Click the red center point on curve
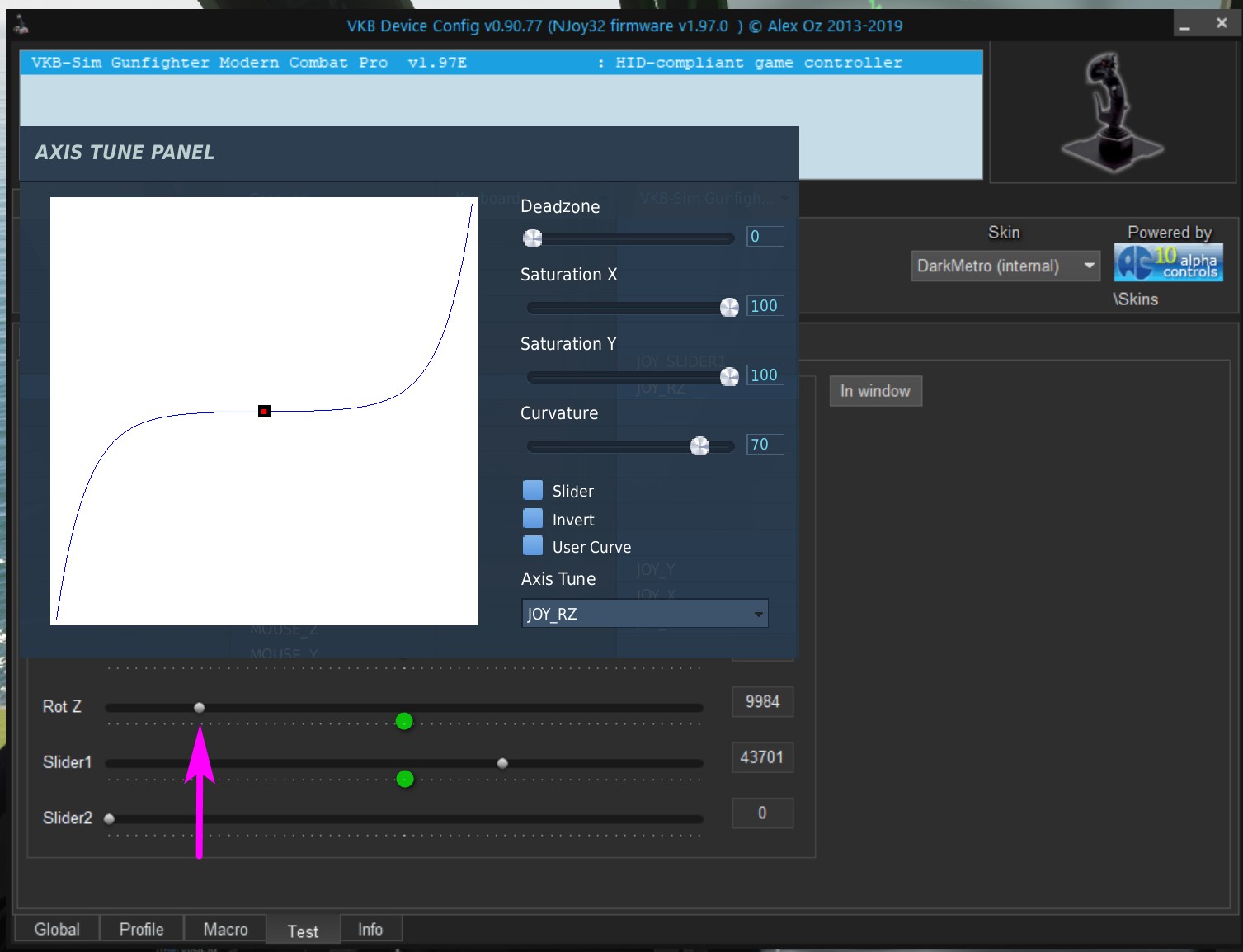 [x=264, y=411]
